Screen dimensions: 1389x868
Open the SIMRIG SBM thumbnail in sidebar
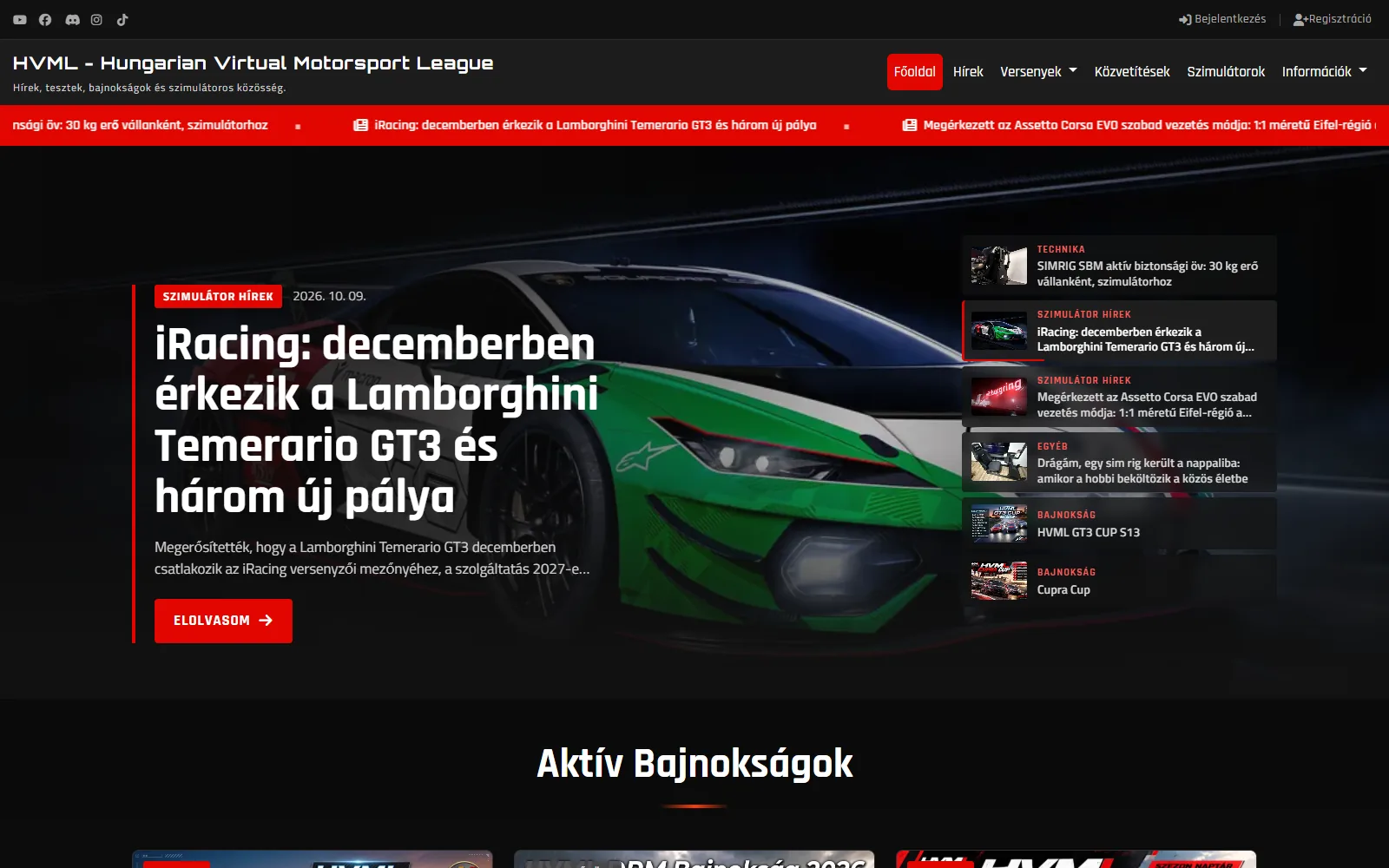(x=999, y=266)
